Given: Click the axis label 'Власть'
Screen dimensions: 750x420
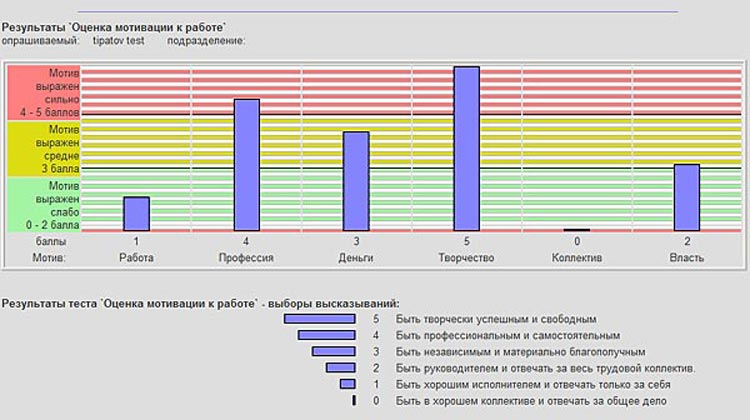Looking at the screenshot, I should point(687,258).
